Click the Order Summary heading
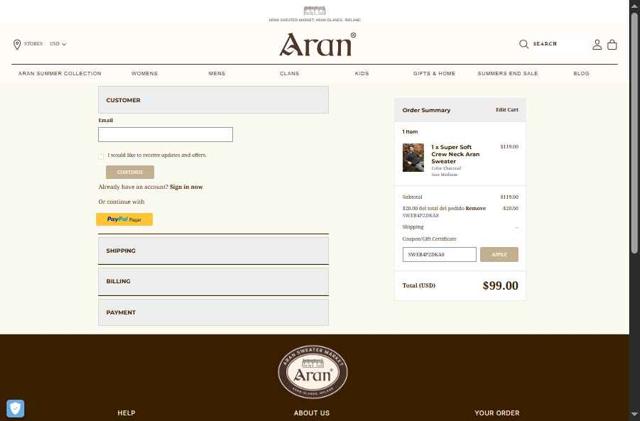The height and width of the screenshot is (421, 640). click(x=426, y=110)
